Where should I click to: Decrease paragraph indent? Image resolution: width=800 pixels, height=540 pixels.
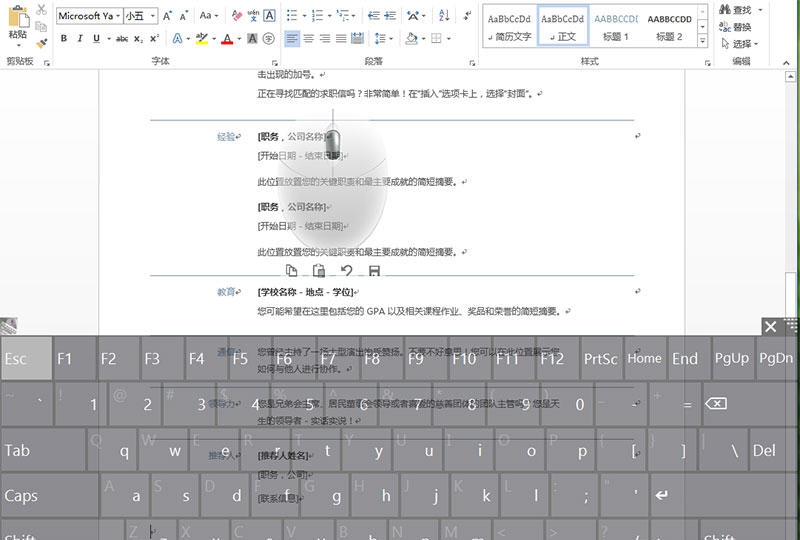[x=373, y=16]
